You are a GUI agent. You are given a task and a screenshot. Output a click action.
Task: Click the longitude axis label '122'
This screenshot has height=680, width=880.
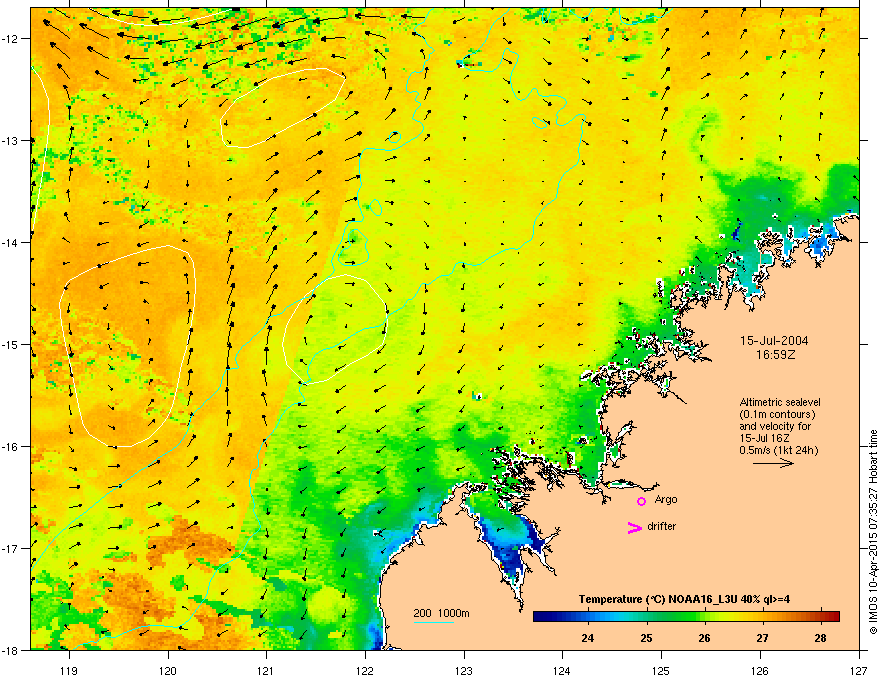click(365, 670)
